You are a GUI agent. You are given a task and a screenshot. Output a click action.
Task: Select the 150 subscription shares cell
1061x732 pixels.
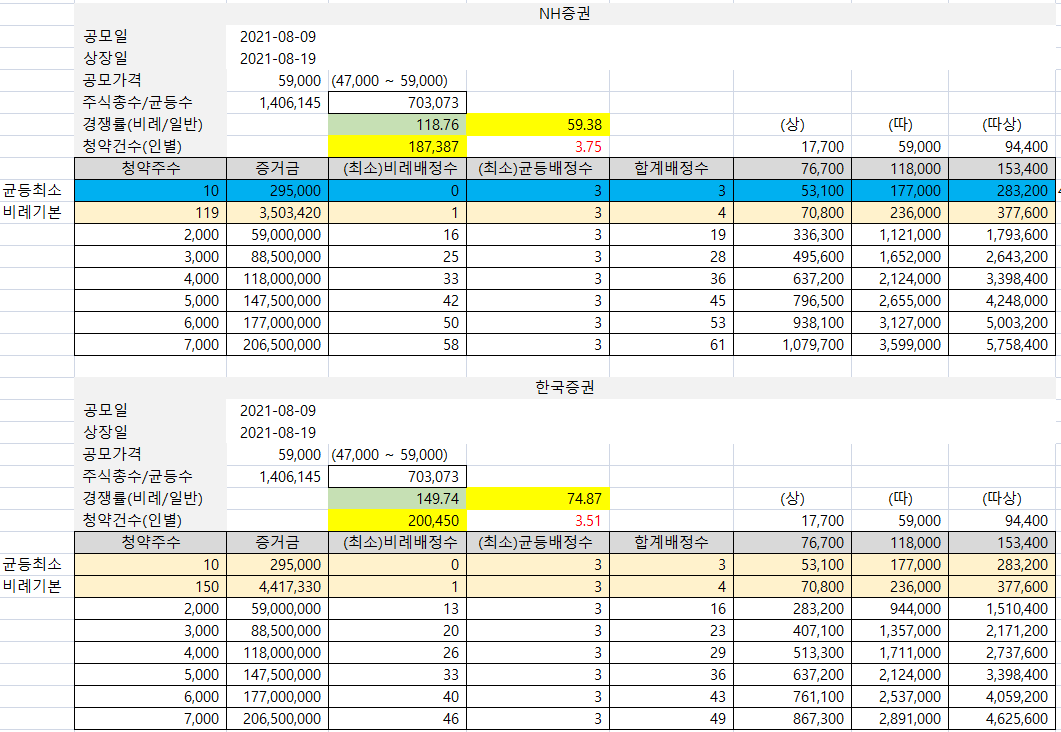point(150,587)
